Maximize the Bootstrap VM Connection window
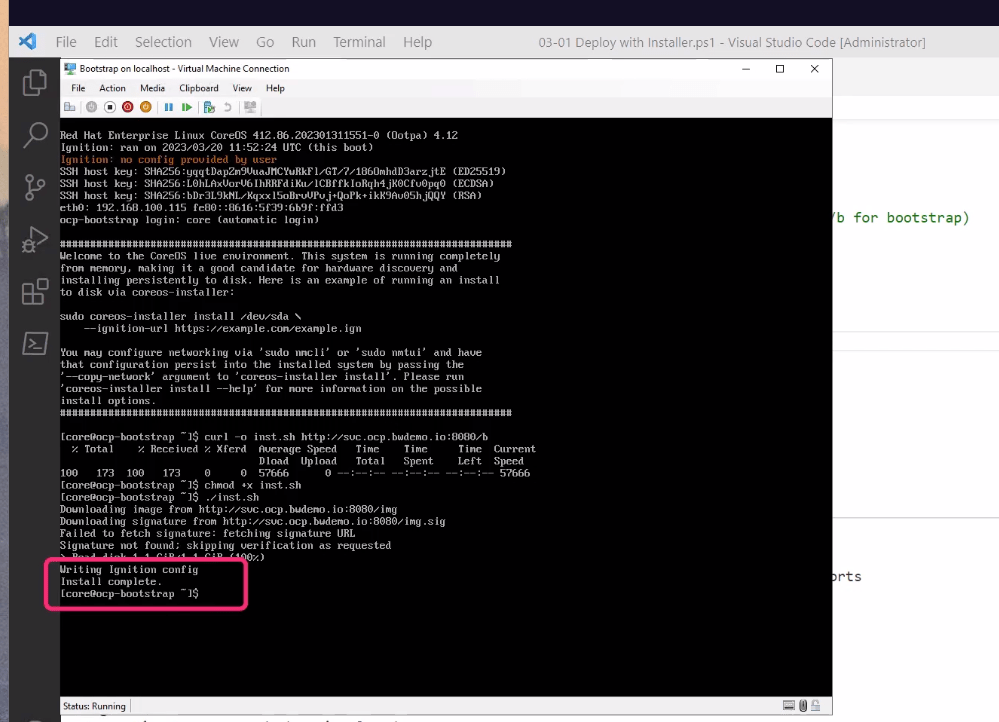 [780, 69]
